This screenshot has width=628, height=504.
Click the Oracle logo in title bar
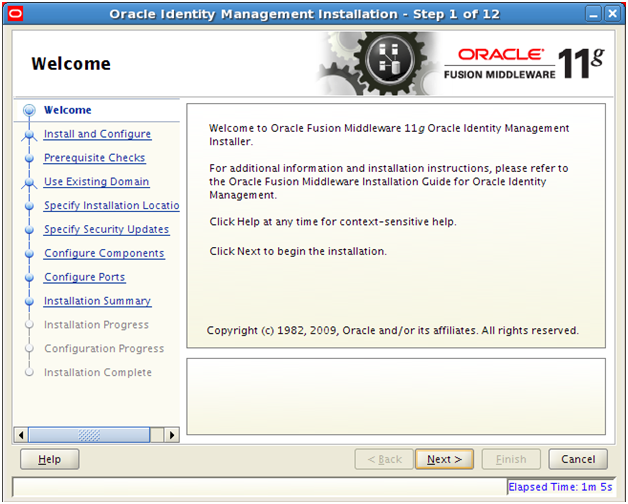click(15, 14)
